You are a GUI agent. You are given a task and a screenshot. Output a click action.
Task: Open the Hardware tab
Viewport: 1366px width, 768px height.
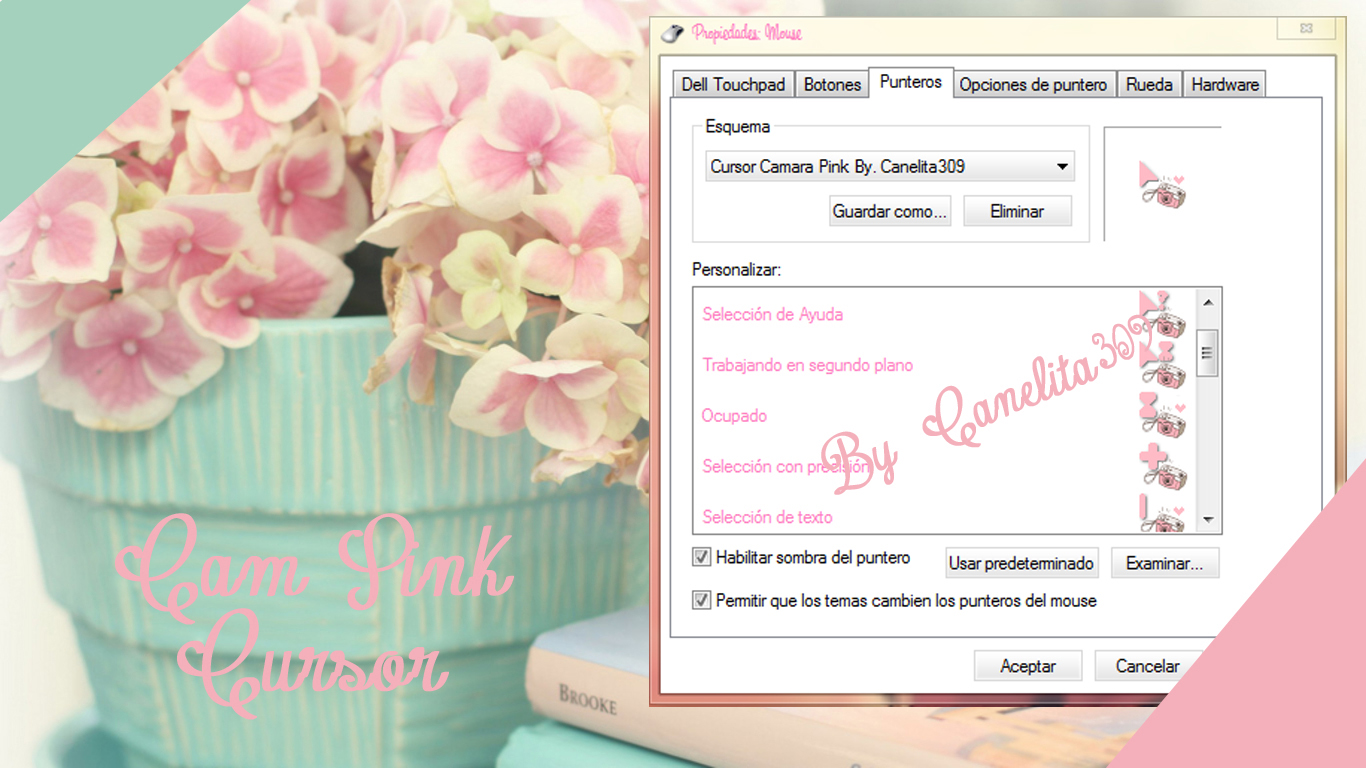tap(1225, 85)
